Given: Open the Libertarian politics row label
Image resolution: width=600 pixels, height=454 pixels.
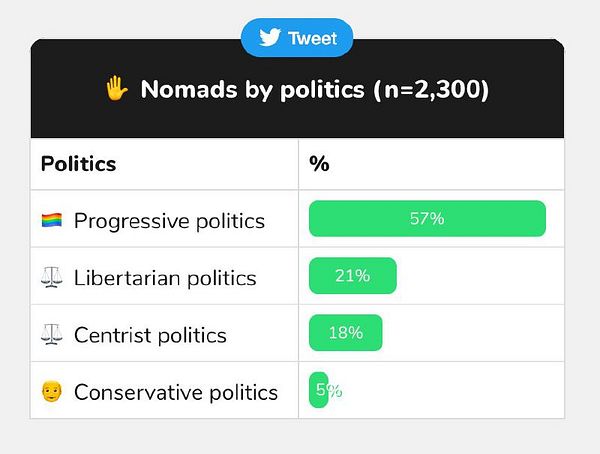Looking at the screenshot, I should (x=165, y=278).
